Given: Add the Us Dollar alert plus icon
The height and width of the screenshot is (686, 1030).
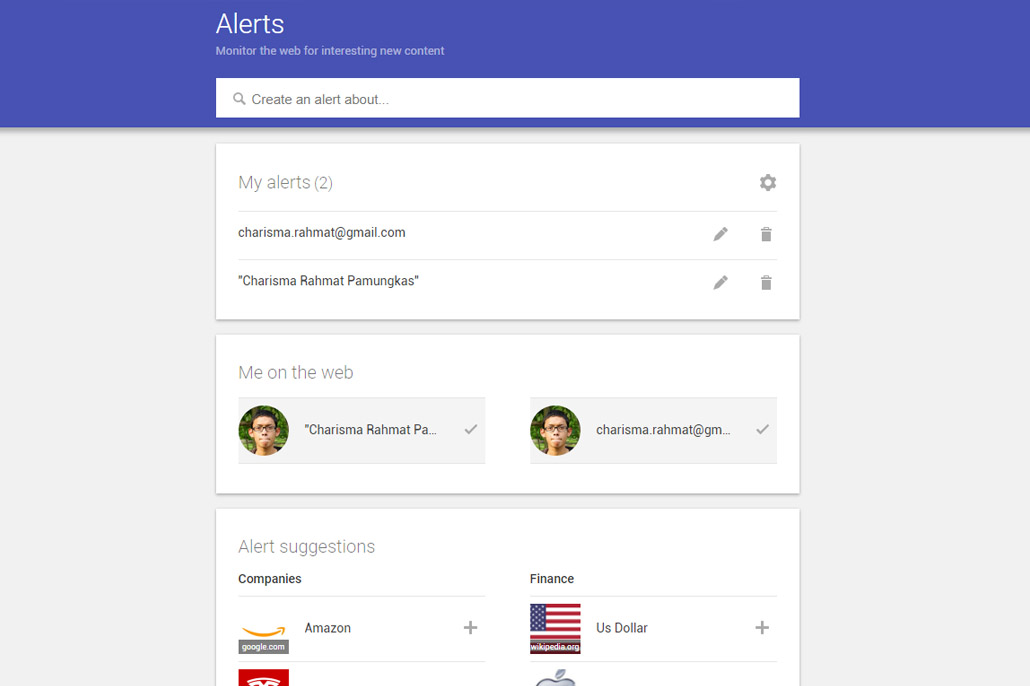Looking at the screenshot, I should point(761,628).
